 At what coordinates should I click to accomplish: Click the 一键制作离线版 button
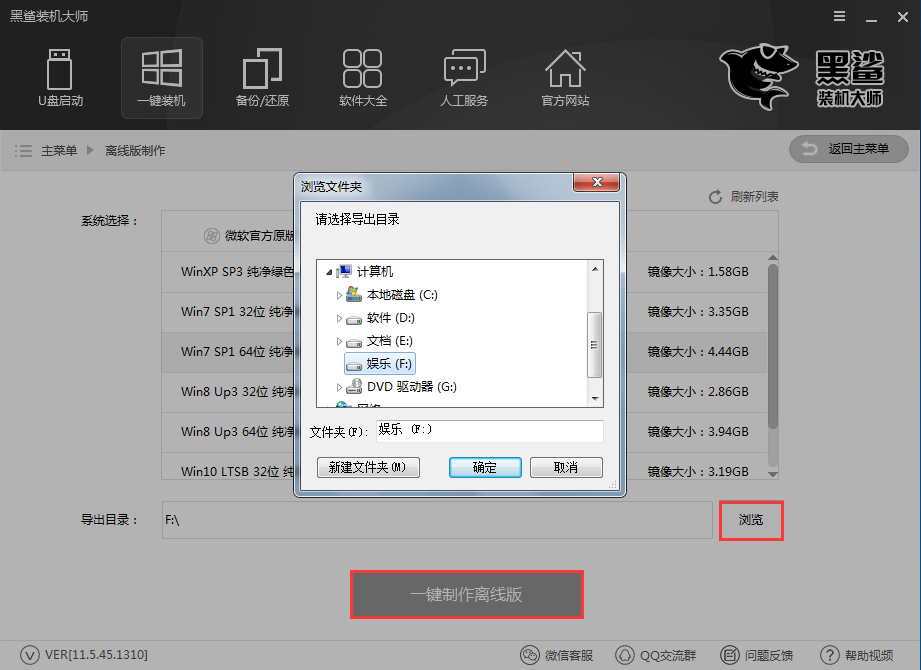(x=466, y=594)
